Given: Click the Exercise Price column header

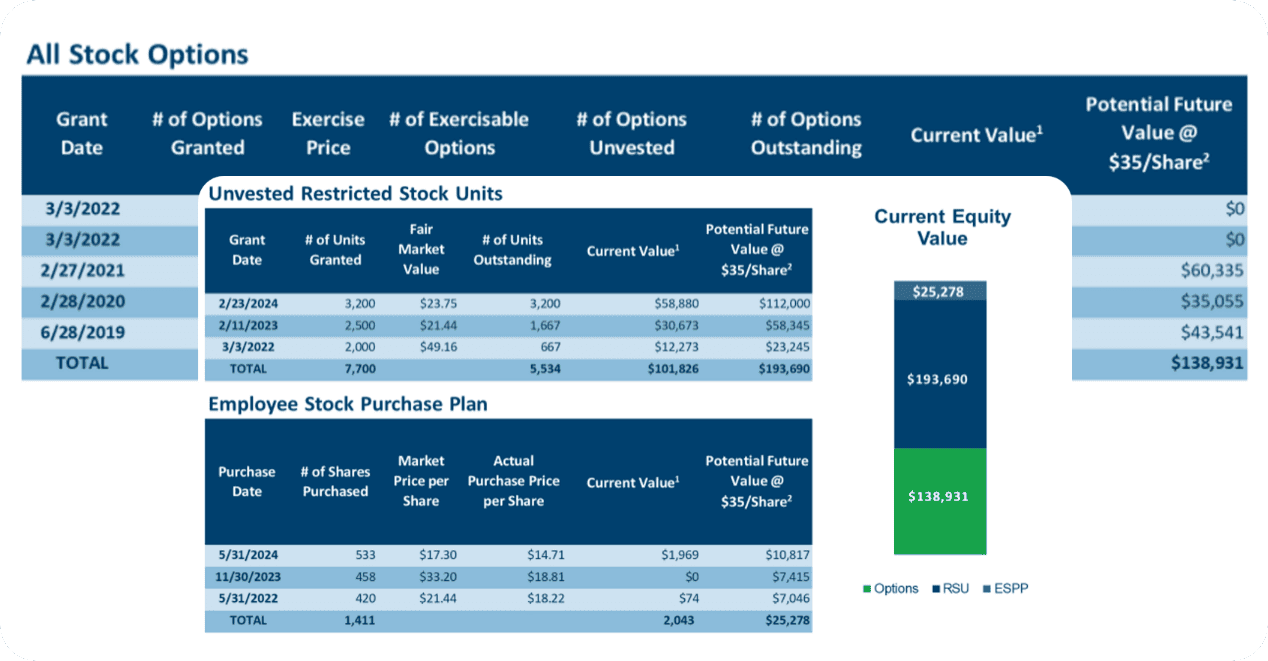Looking at the screenshot, I should 328,133.
